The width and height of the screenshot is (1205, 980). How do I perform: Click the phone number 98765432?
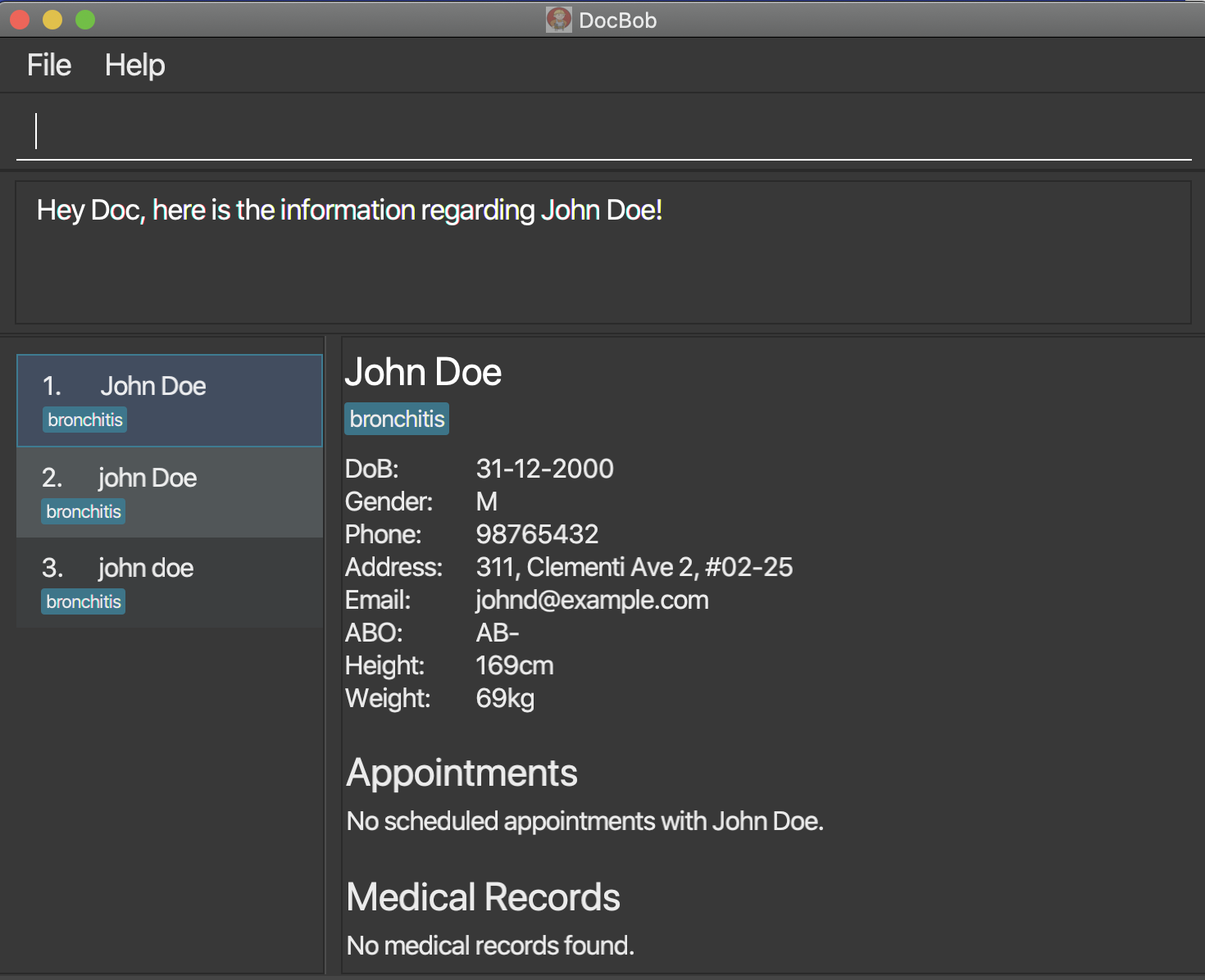click(538, 534)
